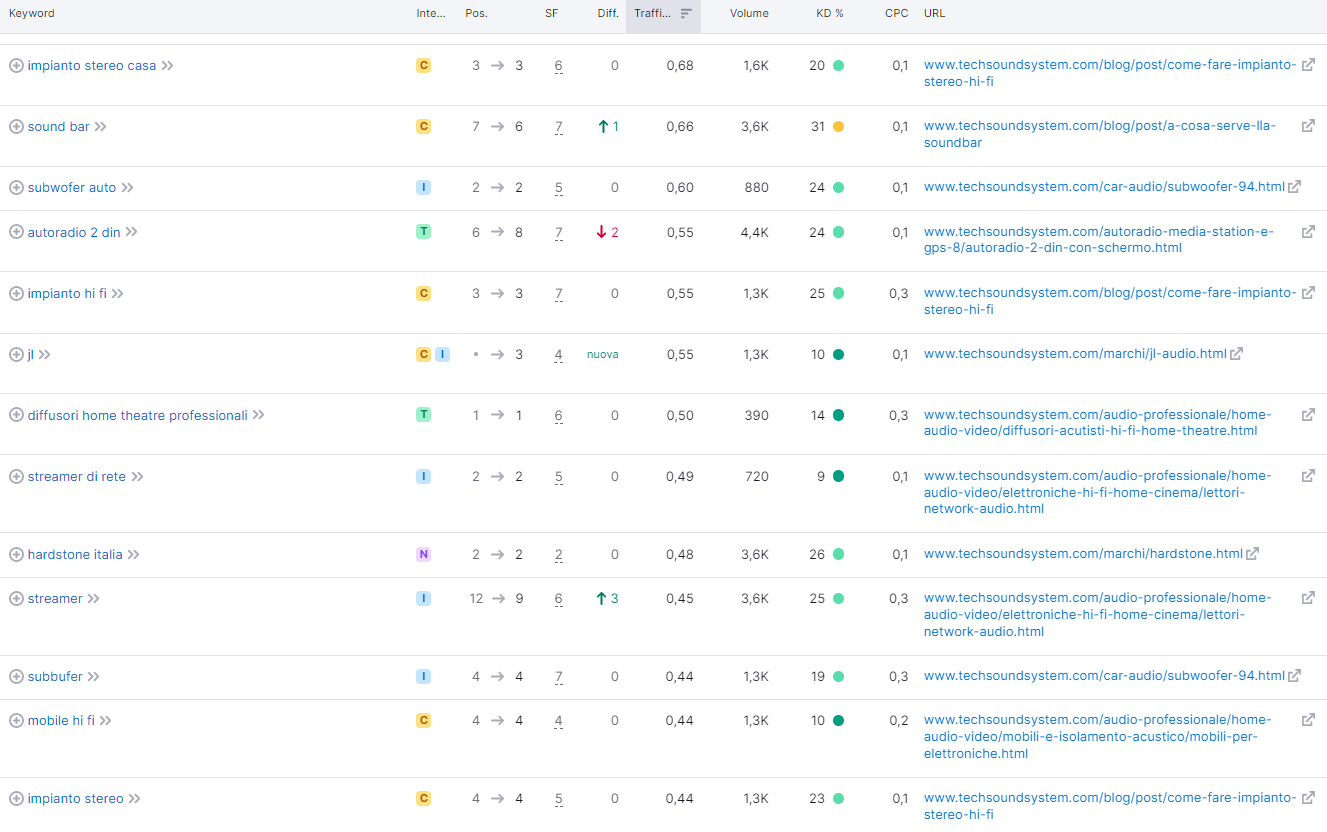Click the plus icon beside 'subwofer auto'
Viewport: 1327px width, 832px height.
pos(16,187)
